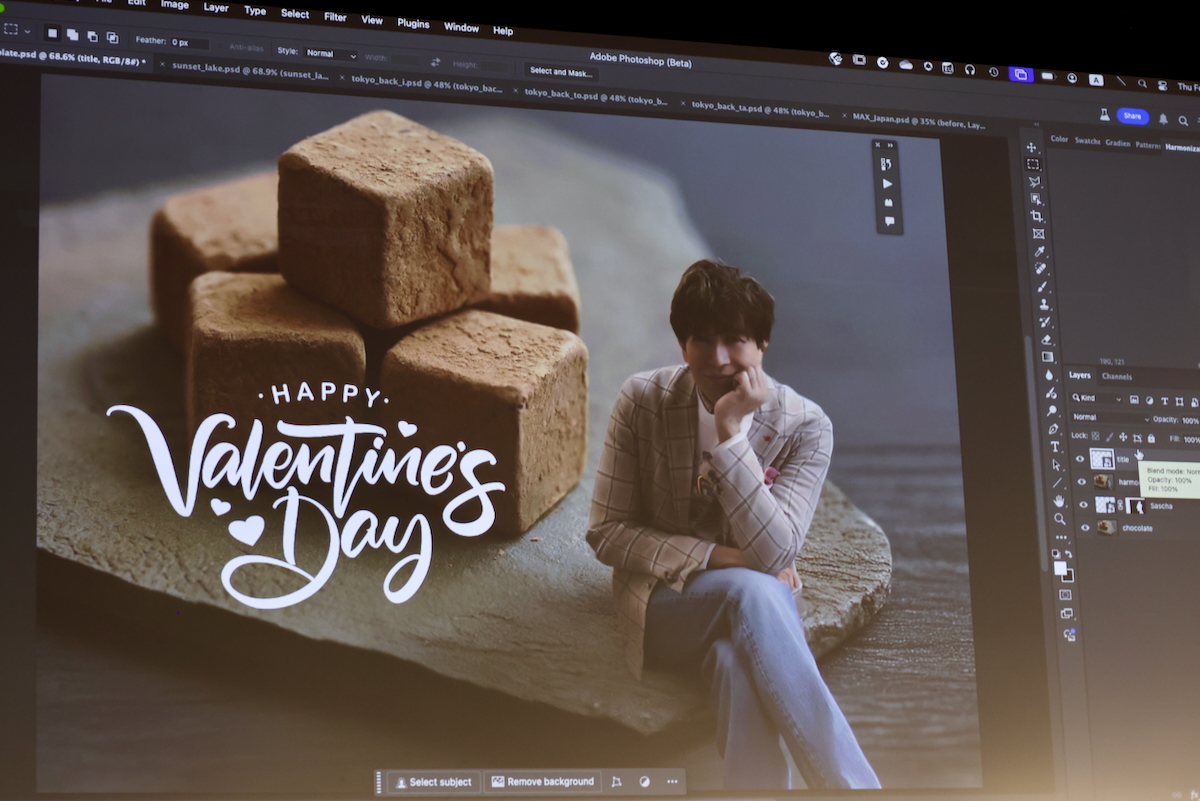
Task: Switch to the Channels tab
Action: 1116,376
